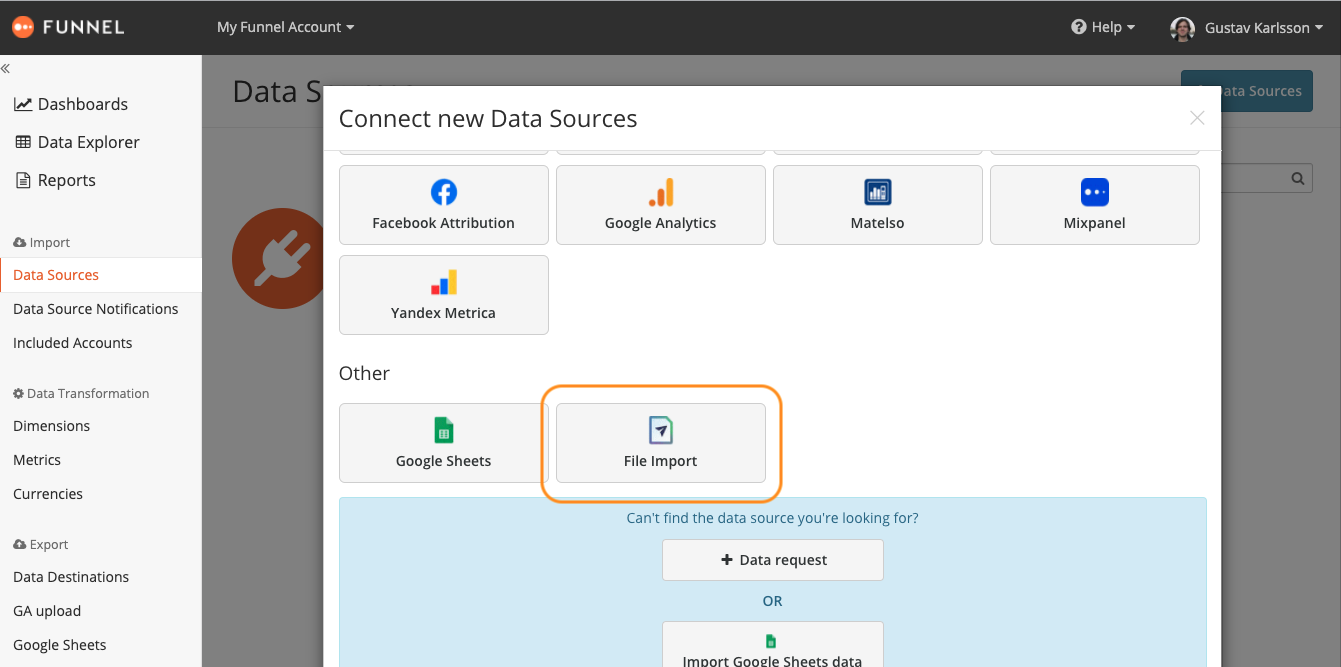Image resolution: width=1341 pixels, height=667 pixels.
Task: Select the Google Sheets source button
Action: click(x=444, y=443)
